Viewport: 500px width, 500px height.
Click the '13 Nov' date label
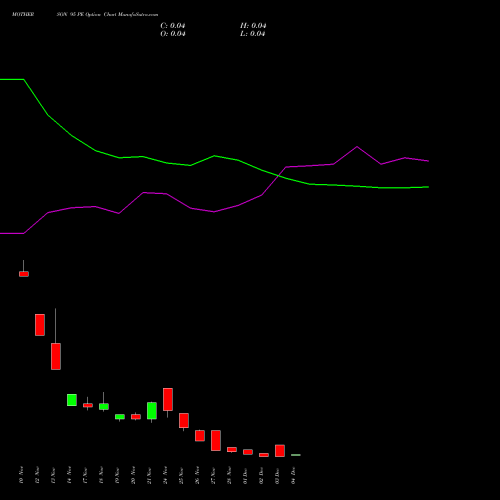(x=53, y=475)
